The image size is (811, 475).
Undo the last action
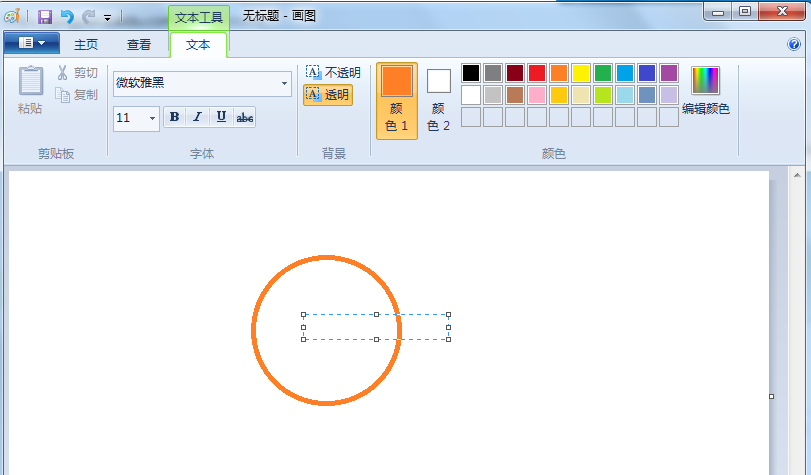point(67,17)
